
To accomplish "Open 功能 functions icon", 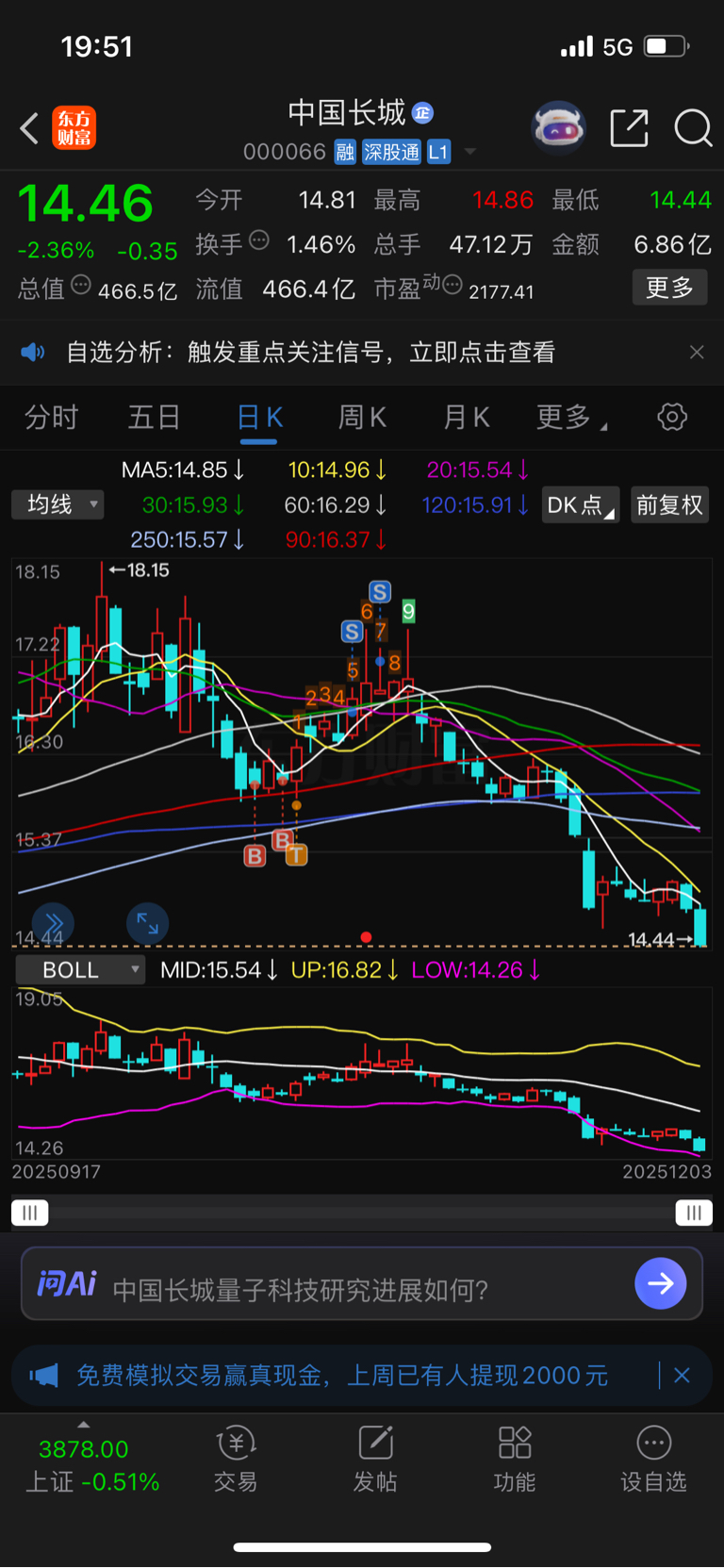I will 515,1460.
